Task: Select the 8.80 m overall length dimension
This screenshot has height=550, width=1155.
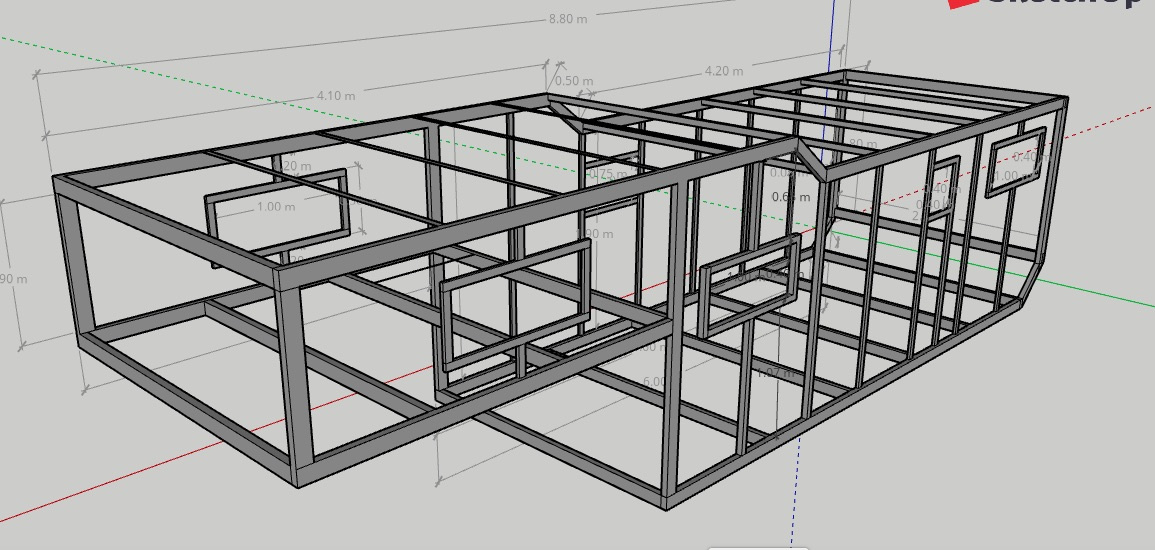Action: 567,20
